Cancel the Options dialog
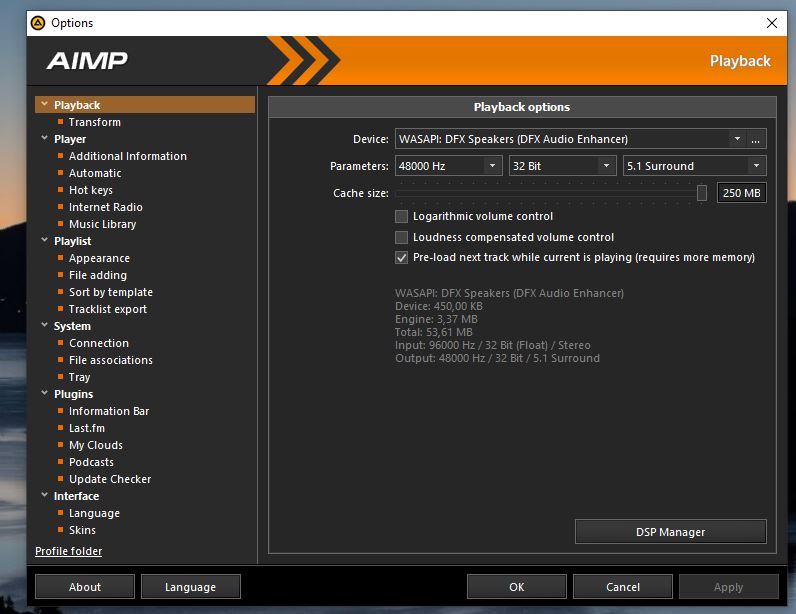Screen dimensions: 796x614 point(623,587)
